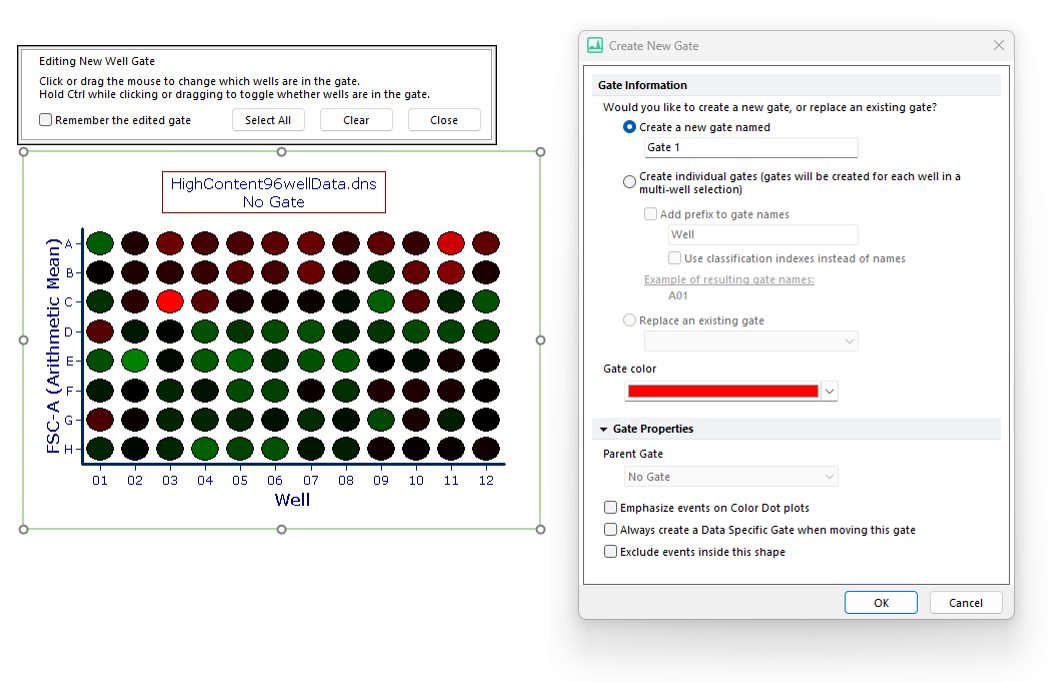1054x682 pixels.
Task: Click the OK button
Action: [x=881, y=603]
